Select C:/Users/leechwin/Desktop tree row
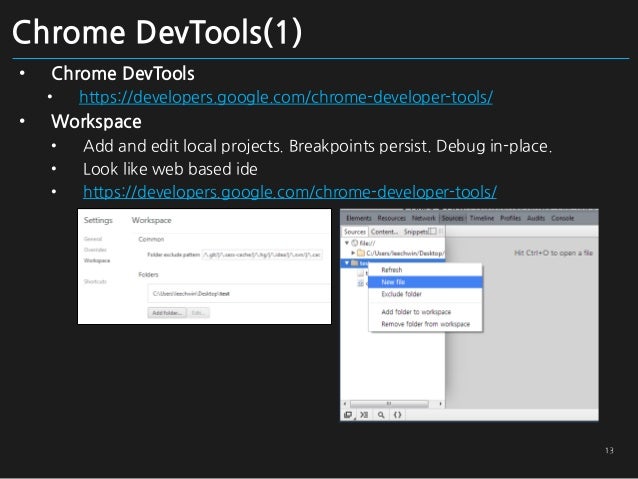The image size is (638, 479). click(393, 253)
